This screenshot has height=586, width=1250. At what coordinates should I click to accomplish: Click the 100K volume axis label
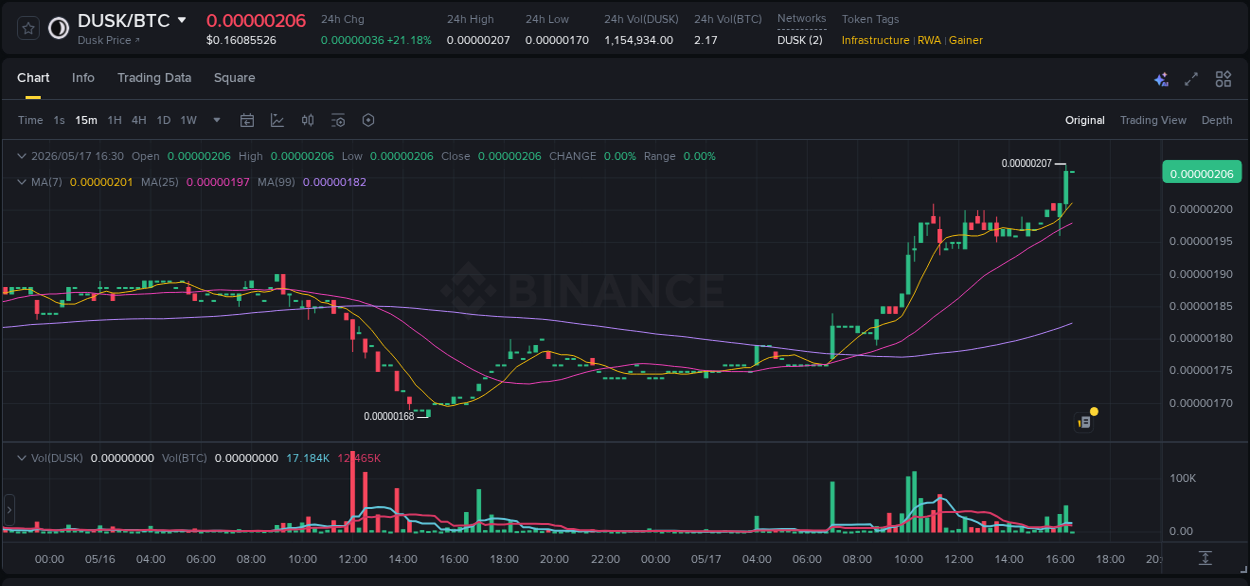1183,478
